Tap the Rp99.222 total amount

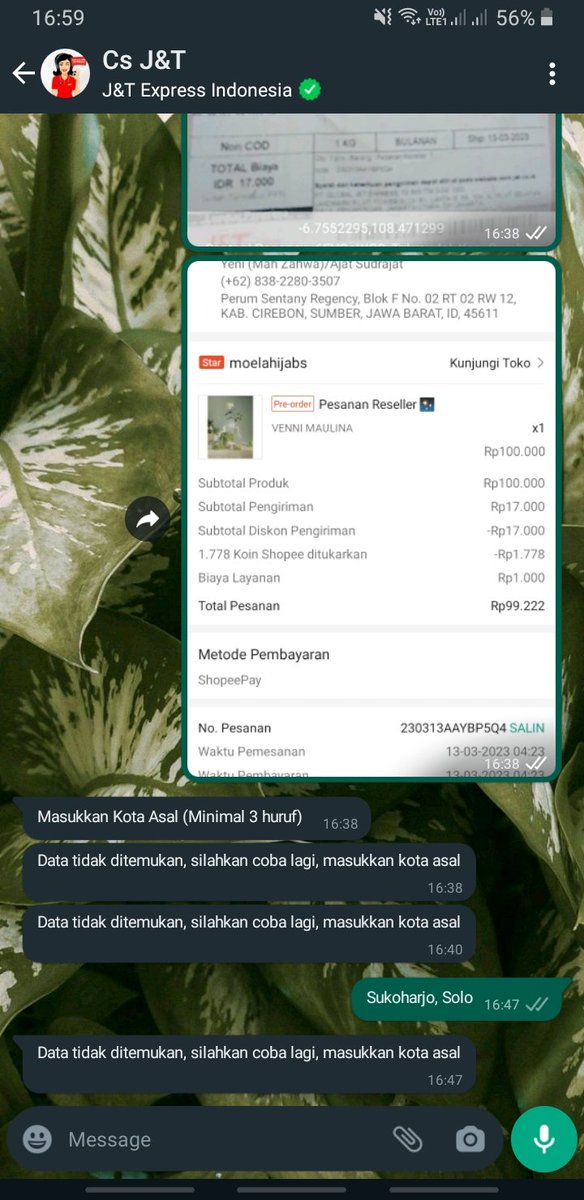(x=517, y=606)
